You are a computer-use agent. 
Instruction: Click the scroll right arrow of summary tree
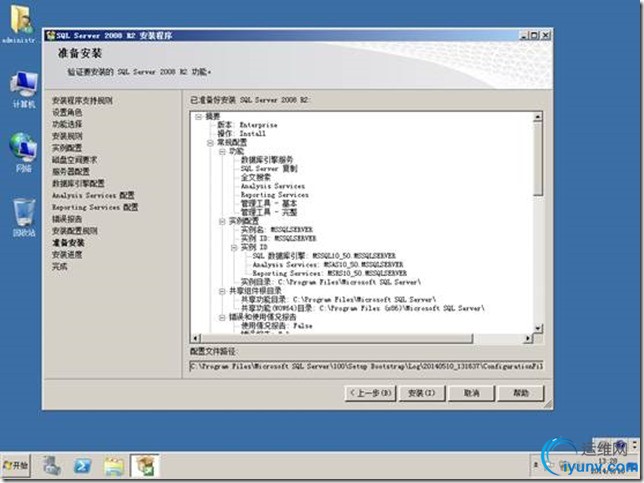(528, 338)
